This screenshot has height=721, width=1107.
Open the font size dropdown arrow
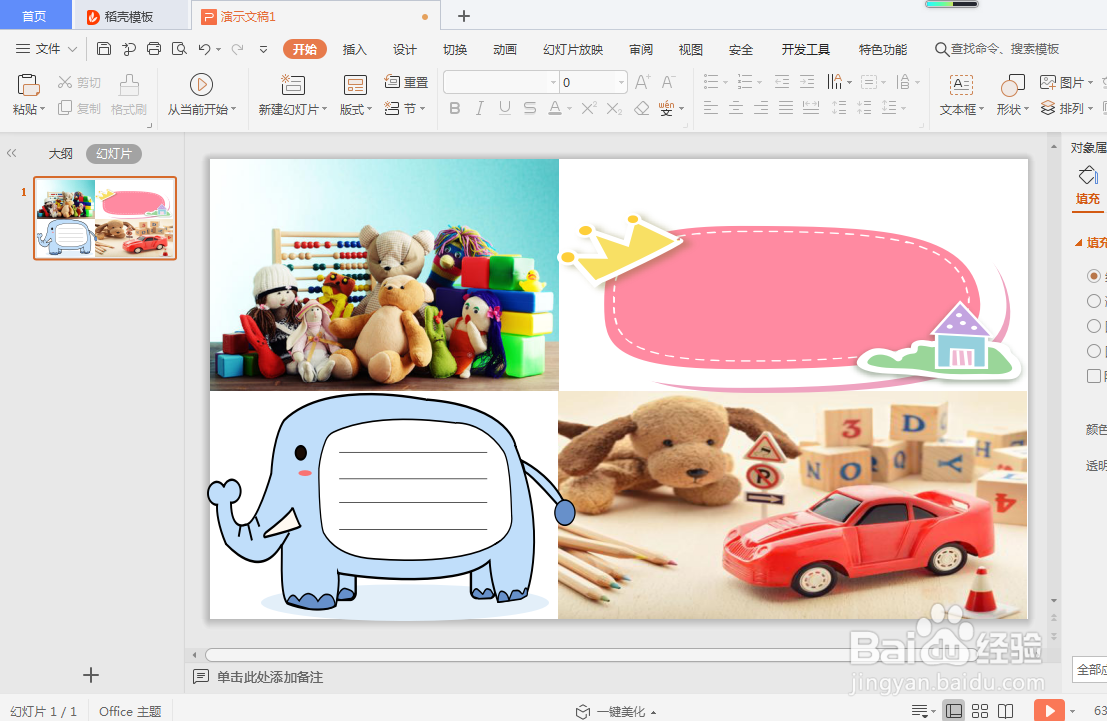pyautogui.click(x=621, y=83)
